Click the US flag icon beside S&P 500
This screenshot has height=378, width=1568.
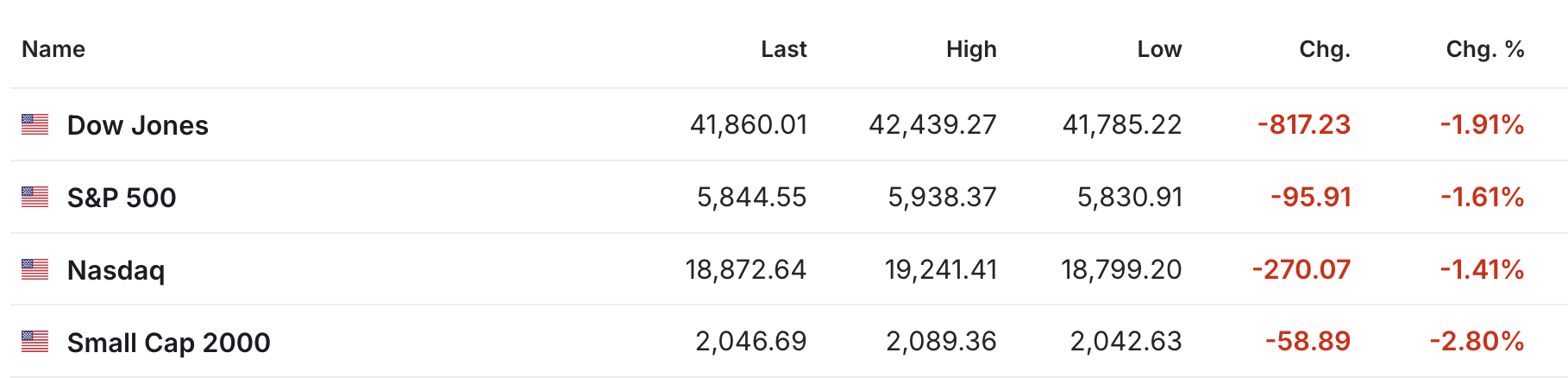(34, 197)
